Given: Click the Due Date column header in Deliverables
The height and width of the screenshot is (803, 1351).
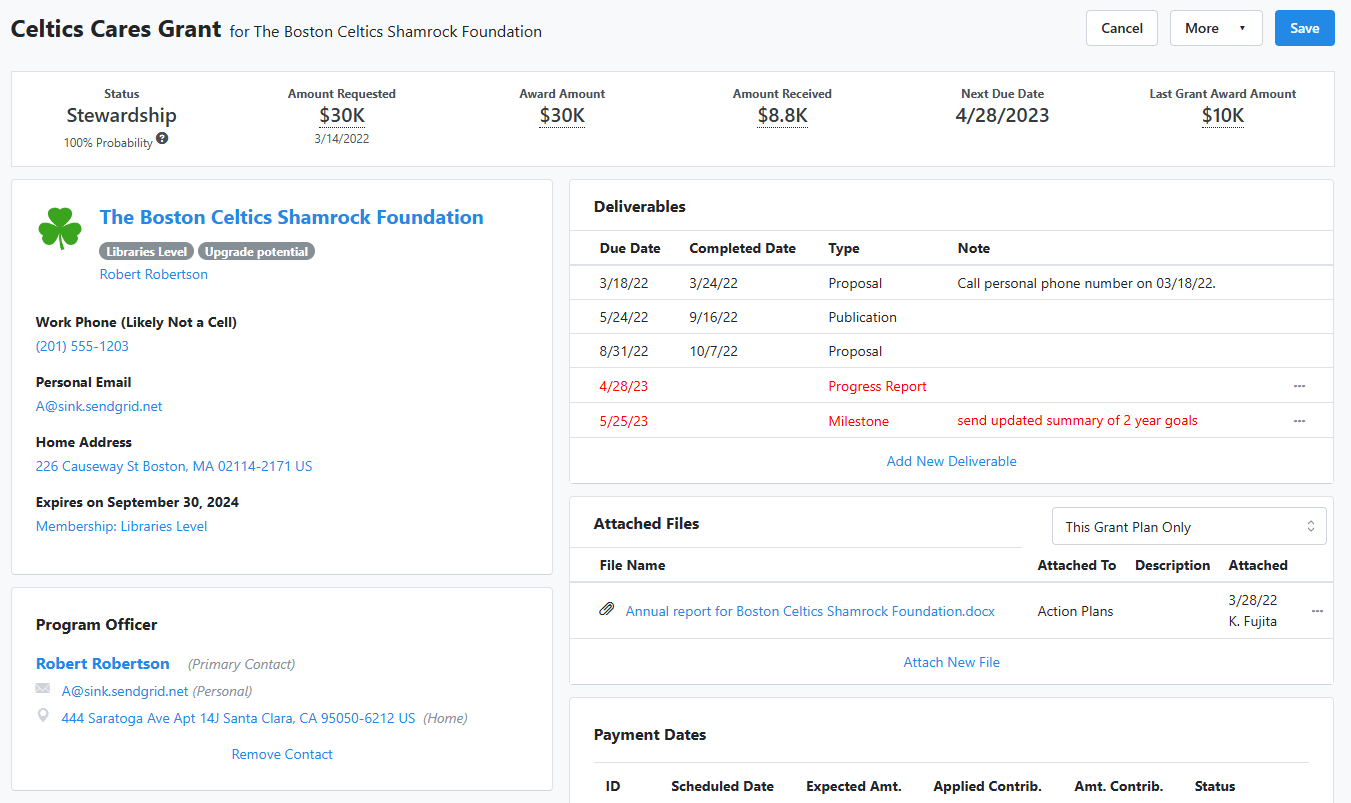Looking at the screenshot, I should coord(630,248).
